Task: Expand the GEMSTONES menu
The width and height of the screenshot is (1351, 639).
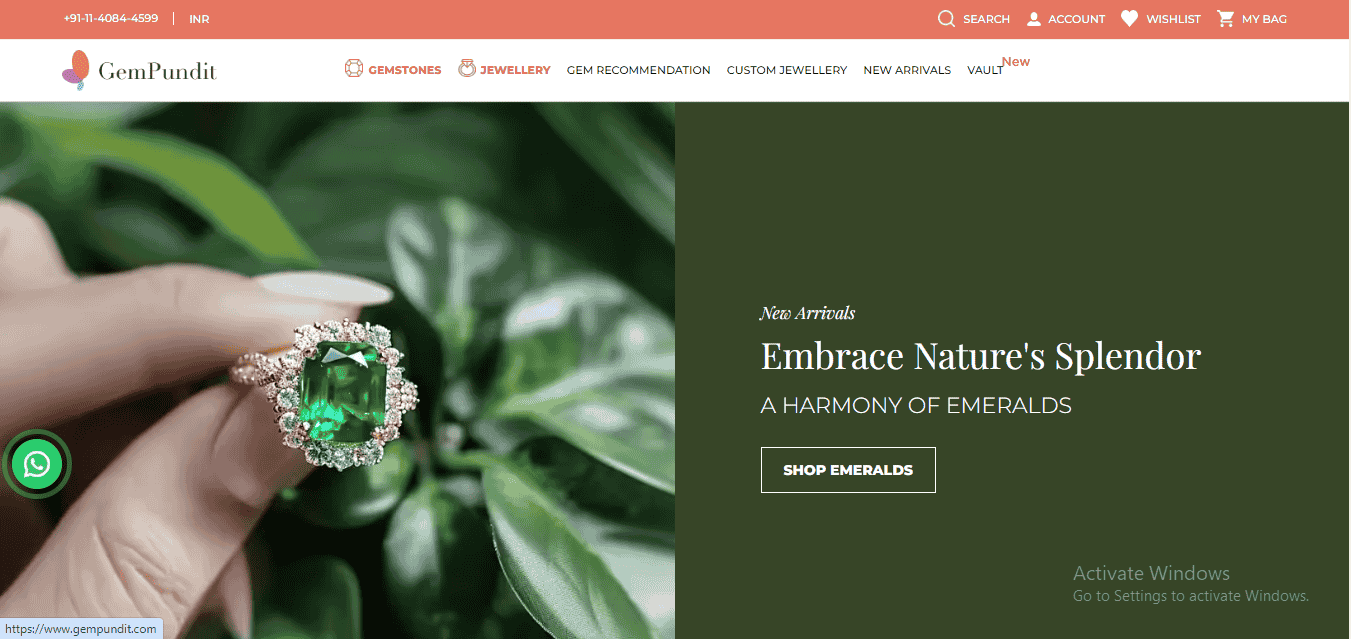Action: point(404,70)
